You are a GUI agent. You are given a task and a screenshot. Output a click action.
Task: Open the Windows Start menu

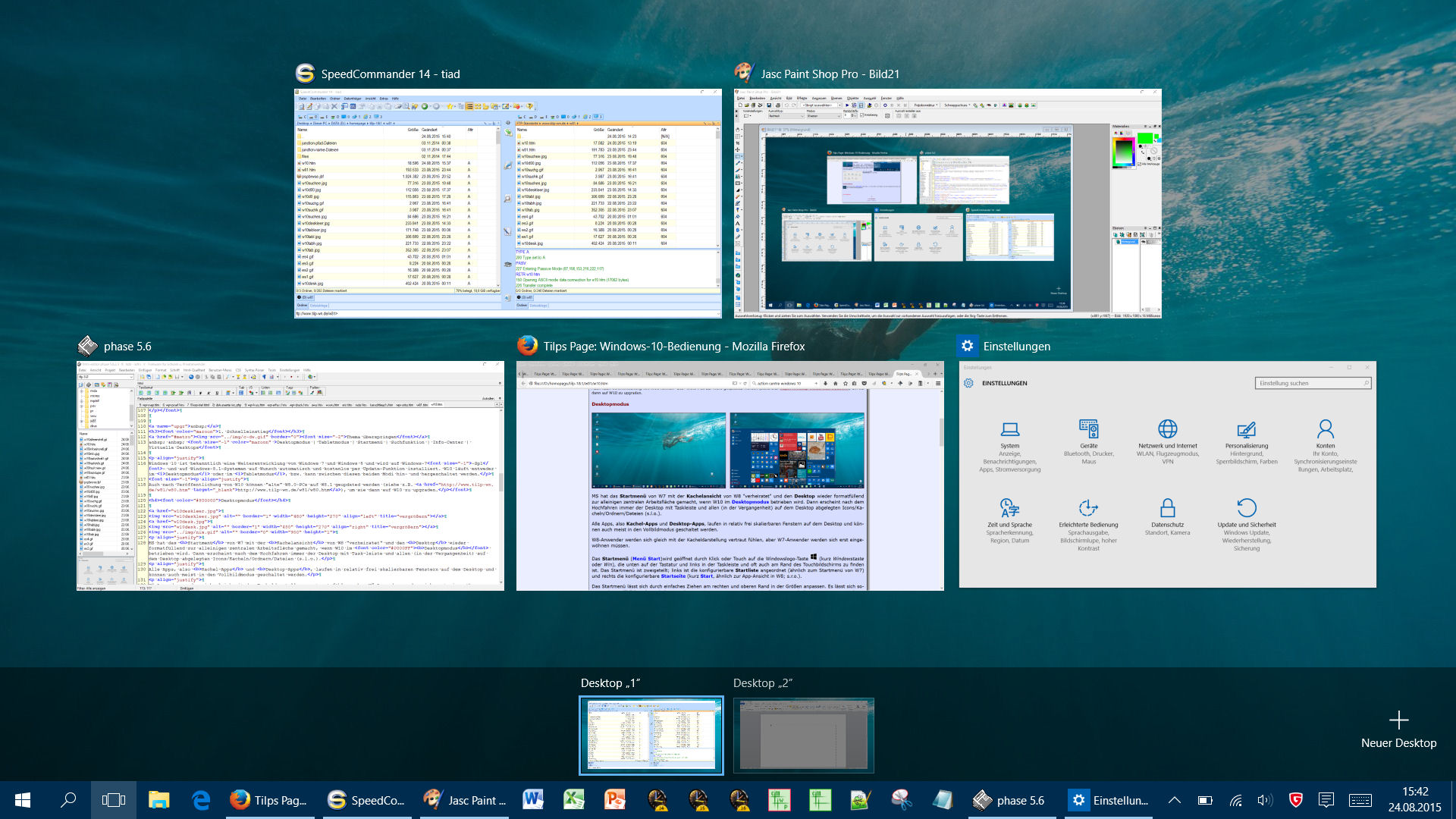(23, 800)
